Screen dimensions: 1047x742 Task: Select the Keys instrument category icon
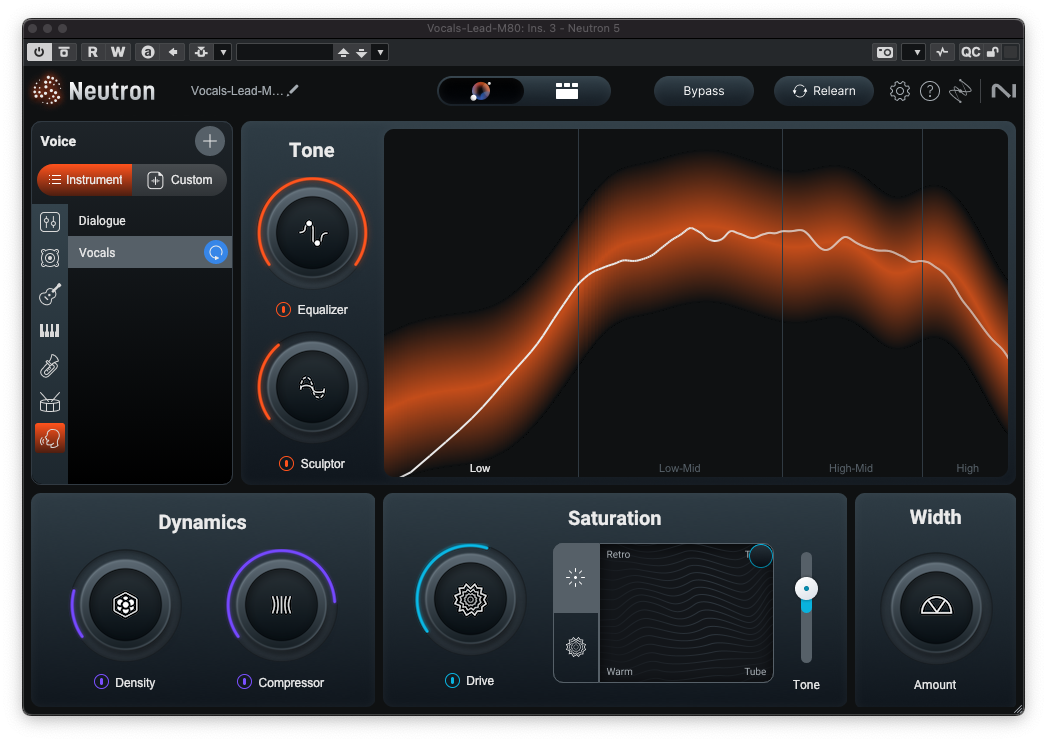(x=49, y=330)
